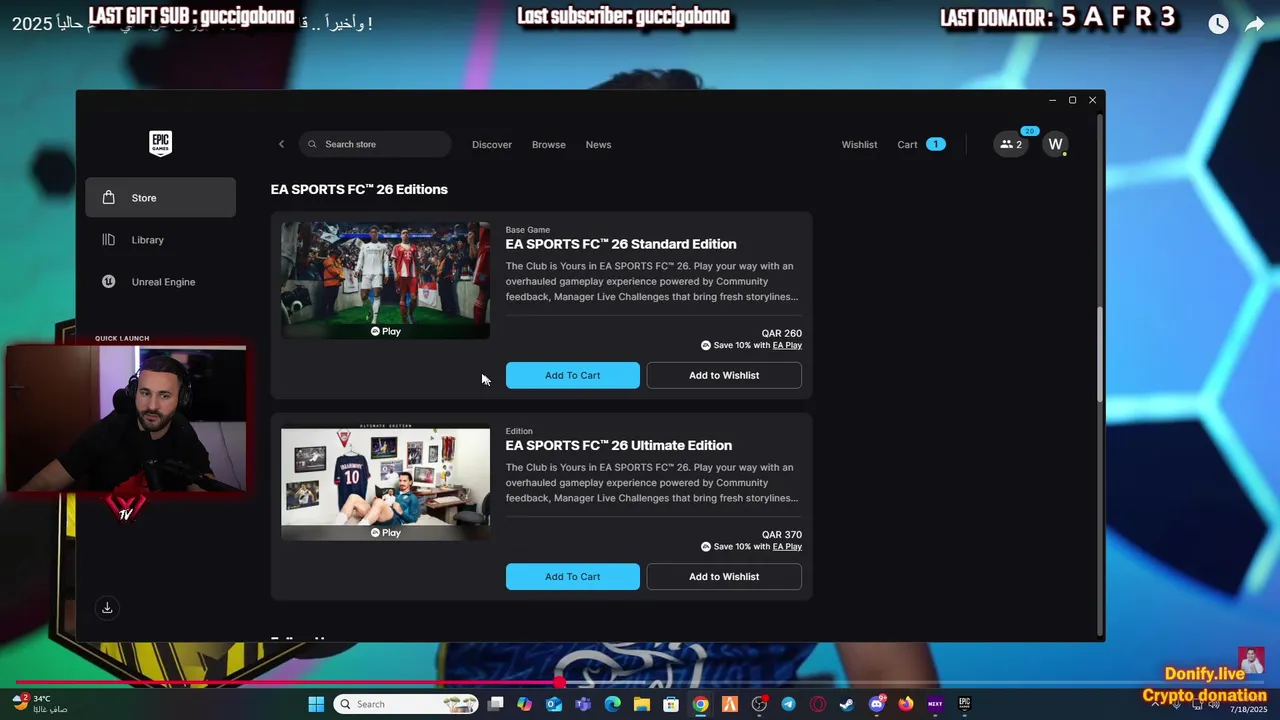Open Discord from the taskbar

tap(877, 704)
